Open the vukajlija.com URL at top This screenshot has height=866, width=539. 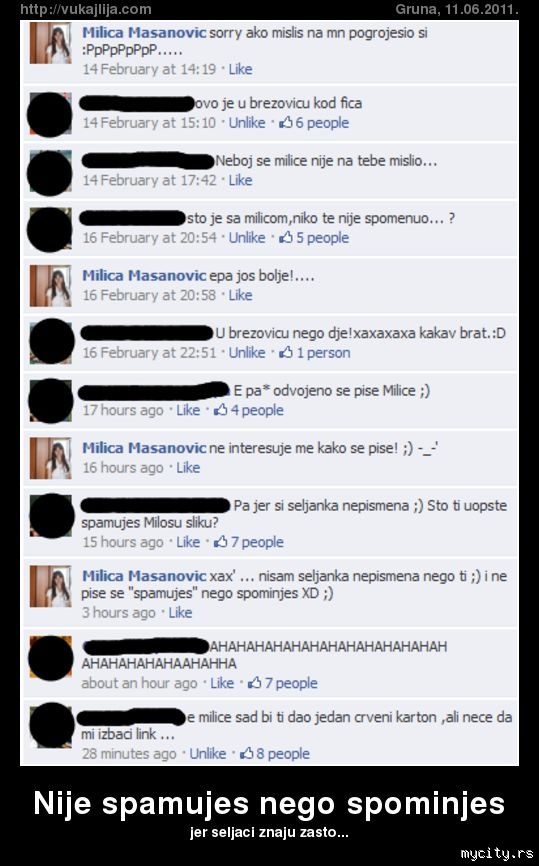(86, 9)
